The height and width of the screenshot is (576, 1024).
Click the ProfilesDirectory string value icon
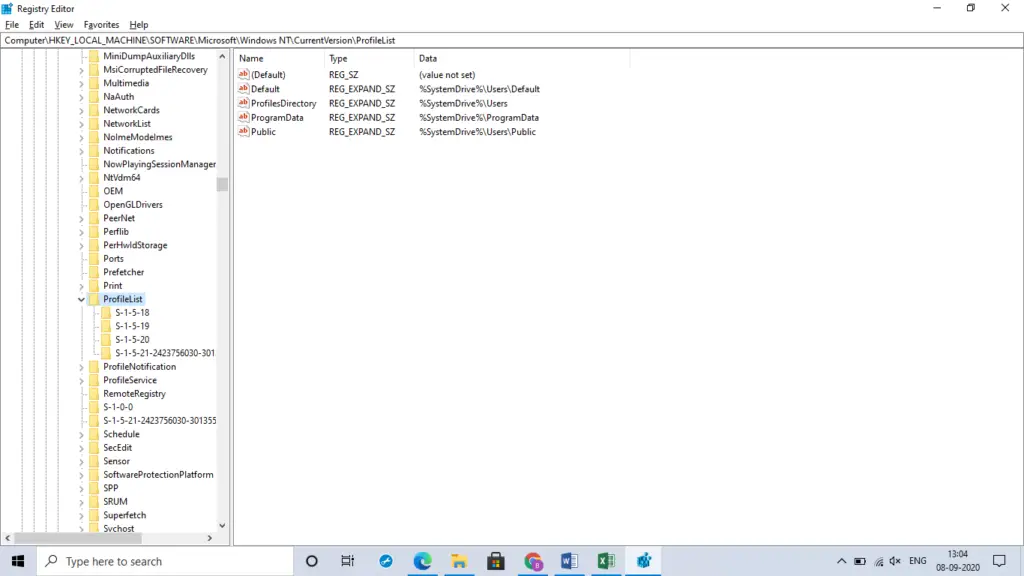(x=244, y=103)
